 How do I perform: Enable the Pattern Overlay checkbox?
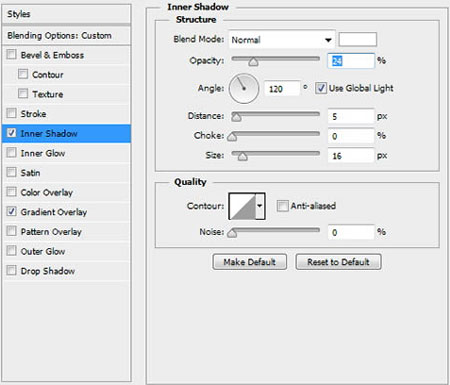point(11,231)
